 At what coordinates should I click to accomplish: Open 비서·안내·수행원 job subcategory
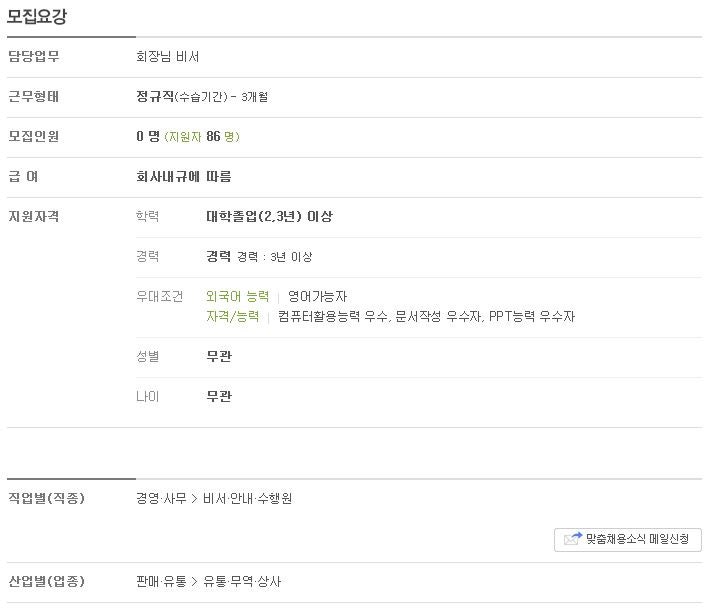[x=247, y=498]
